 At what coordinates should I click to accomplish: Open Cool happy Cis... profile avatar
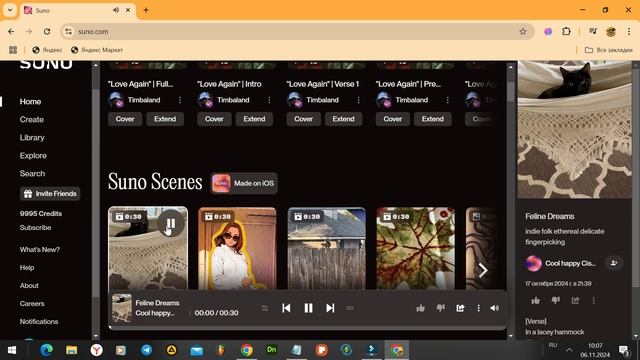click(533, 263)
